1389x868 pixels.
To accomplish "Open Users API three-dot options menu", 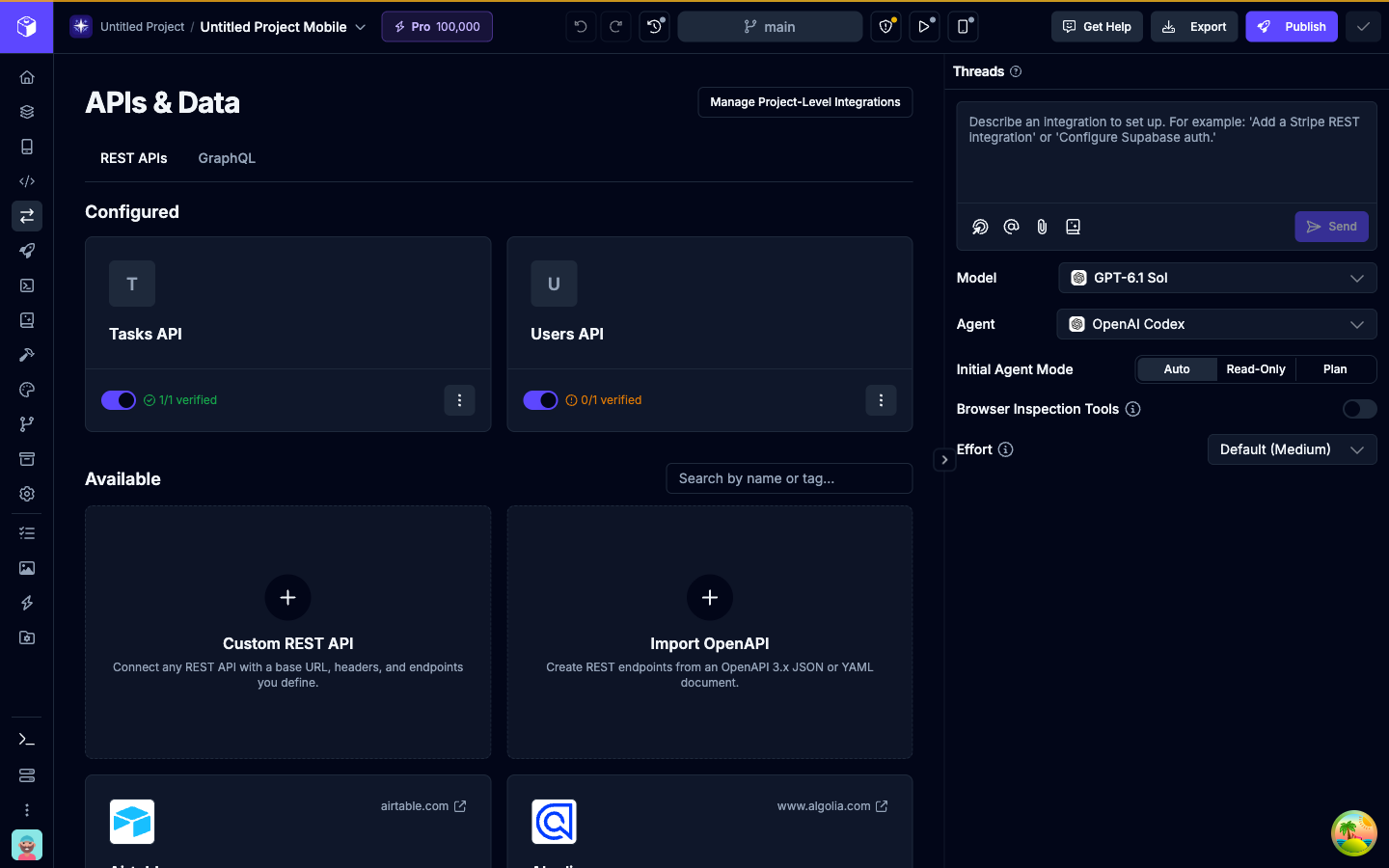I will pyautogui.click(x=881, y=400).
